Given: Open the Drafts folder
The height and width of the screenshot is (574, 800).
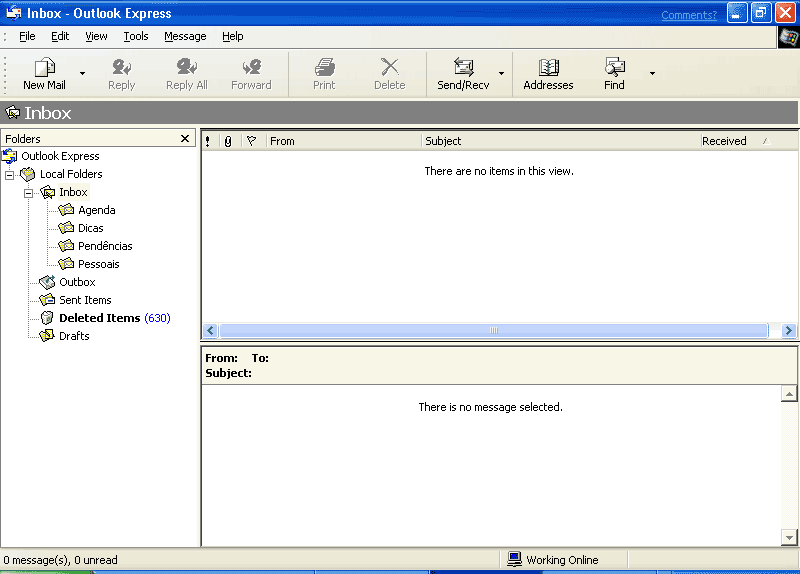Looking at the screenshot, I should (74, 336).
